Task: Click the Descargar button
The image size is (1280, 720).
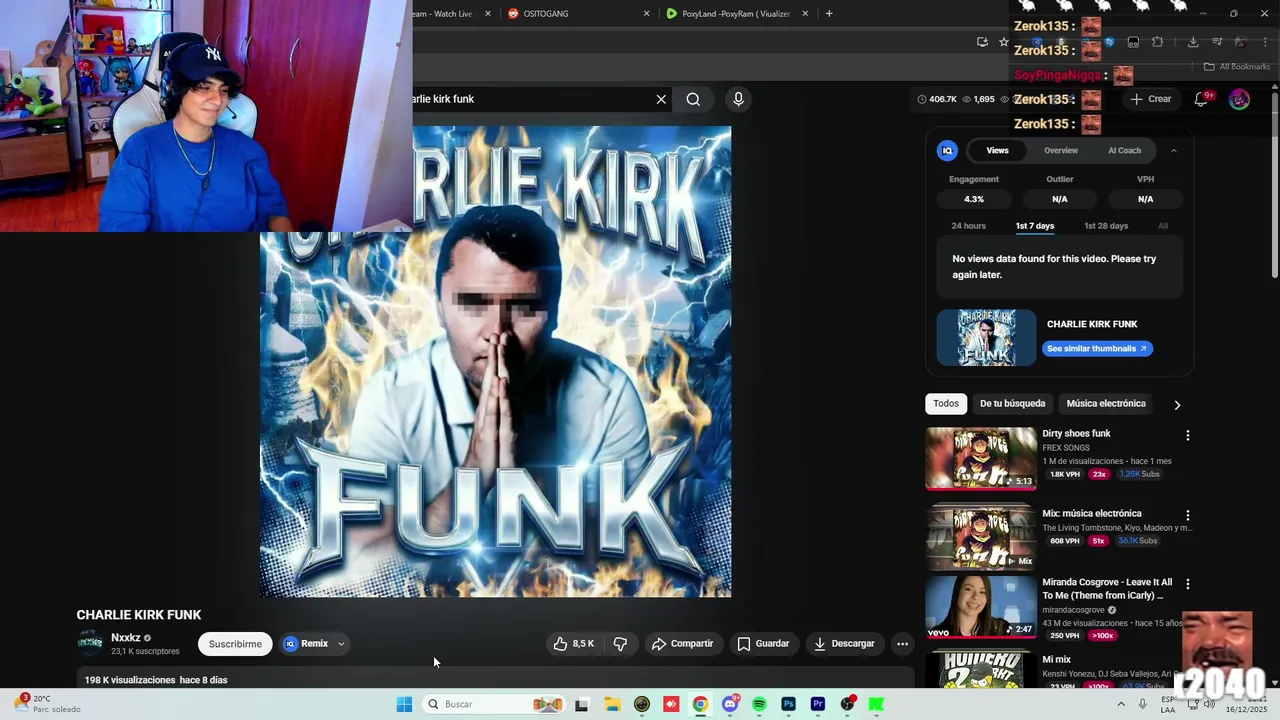Action: point(844,644)
